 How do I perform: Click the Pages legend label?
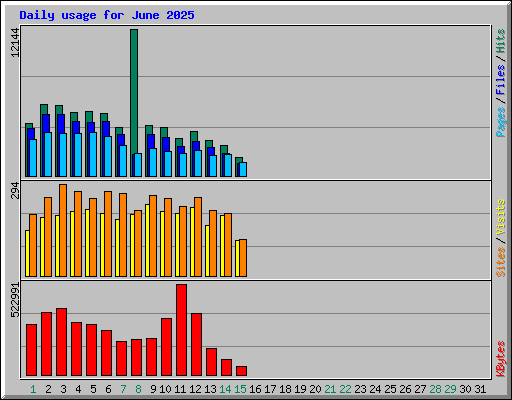coord(501,122)
